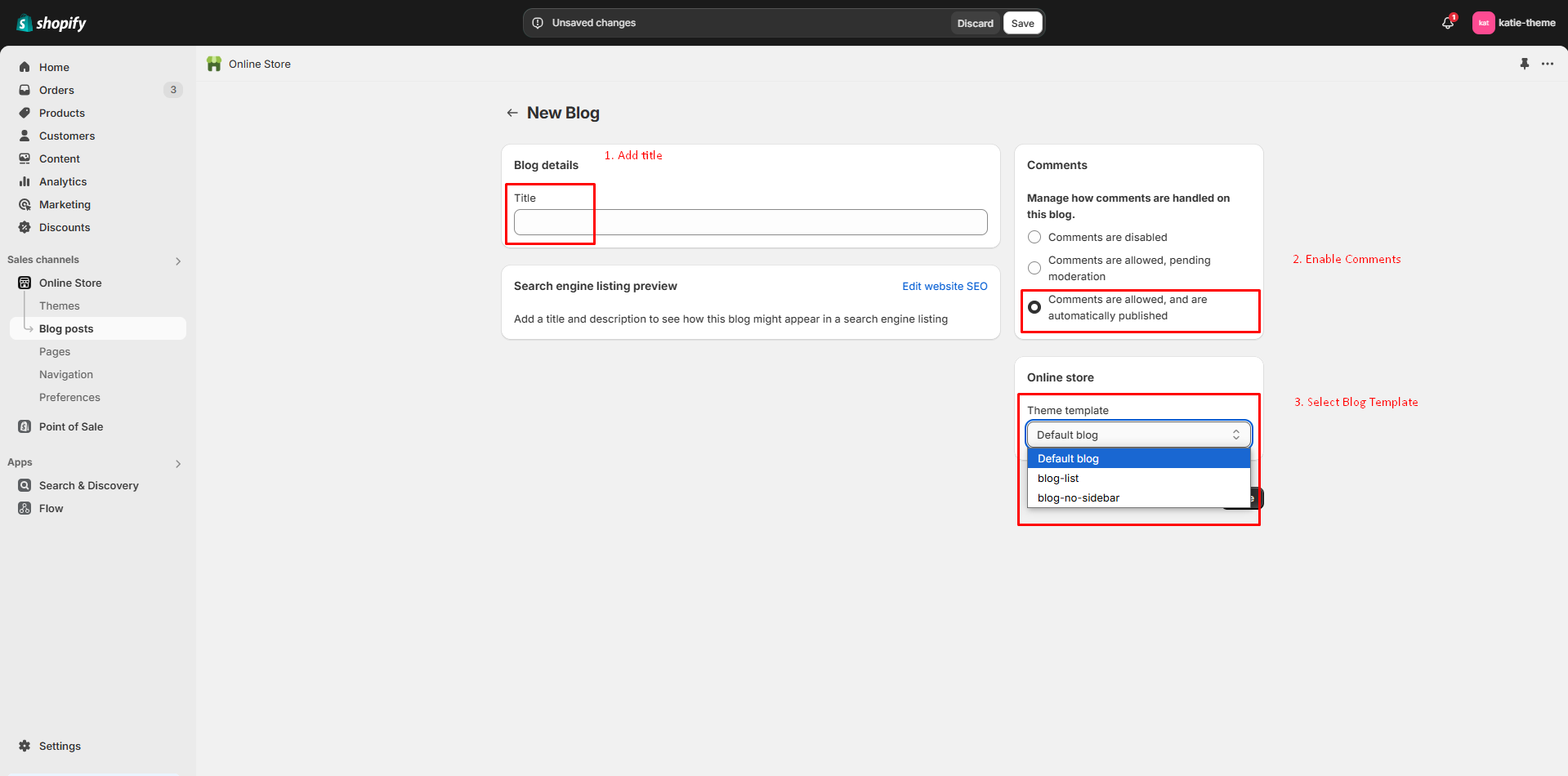
Task: Click the Analytics bar chart icon
Action: [x=25, y=181]
